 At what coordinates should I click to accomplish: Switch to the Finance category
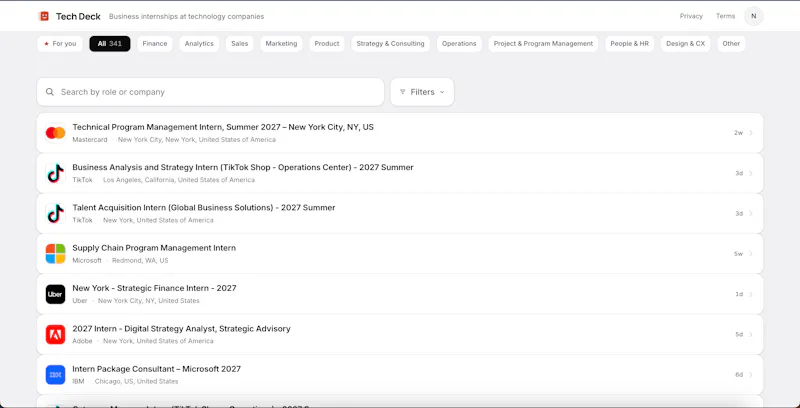click(x=155, y=44)
